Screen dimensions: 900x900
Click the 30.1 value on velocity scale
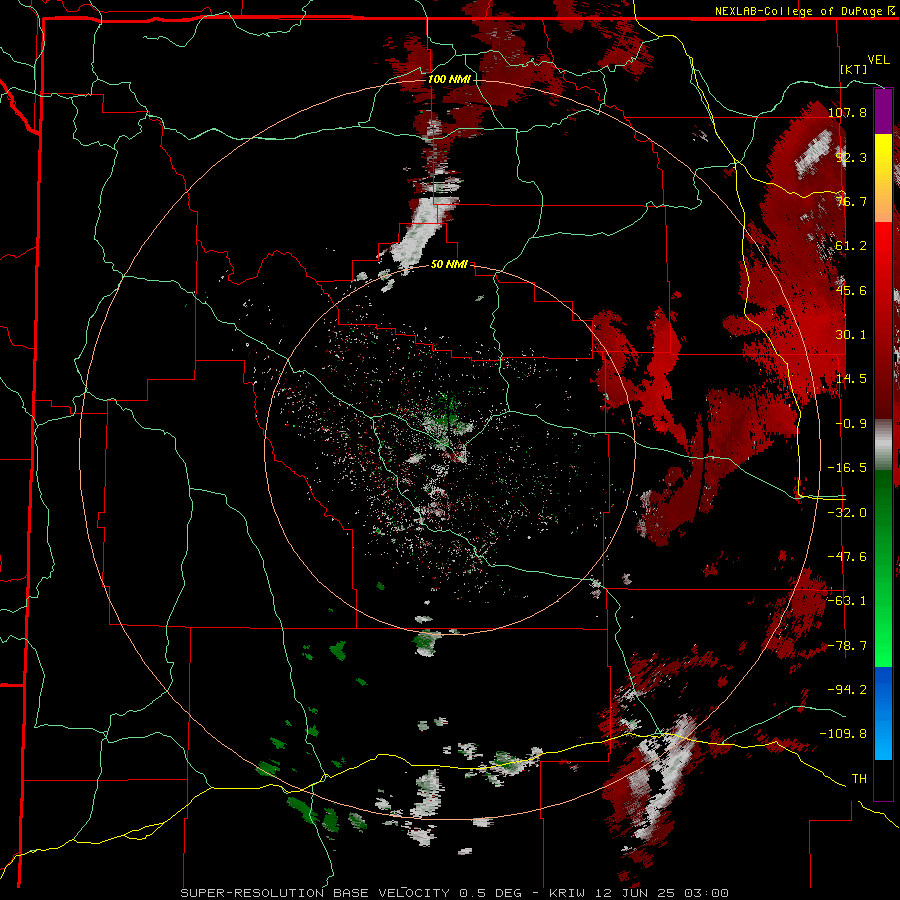pyautogui.click(x=851, y=335)
